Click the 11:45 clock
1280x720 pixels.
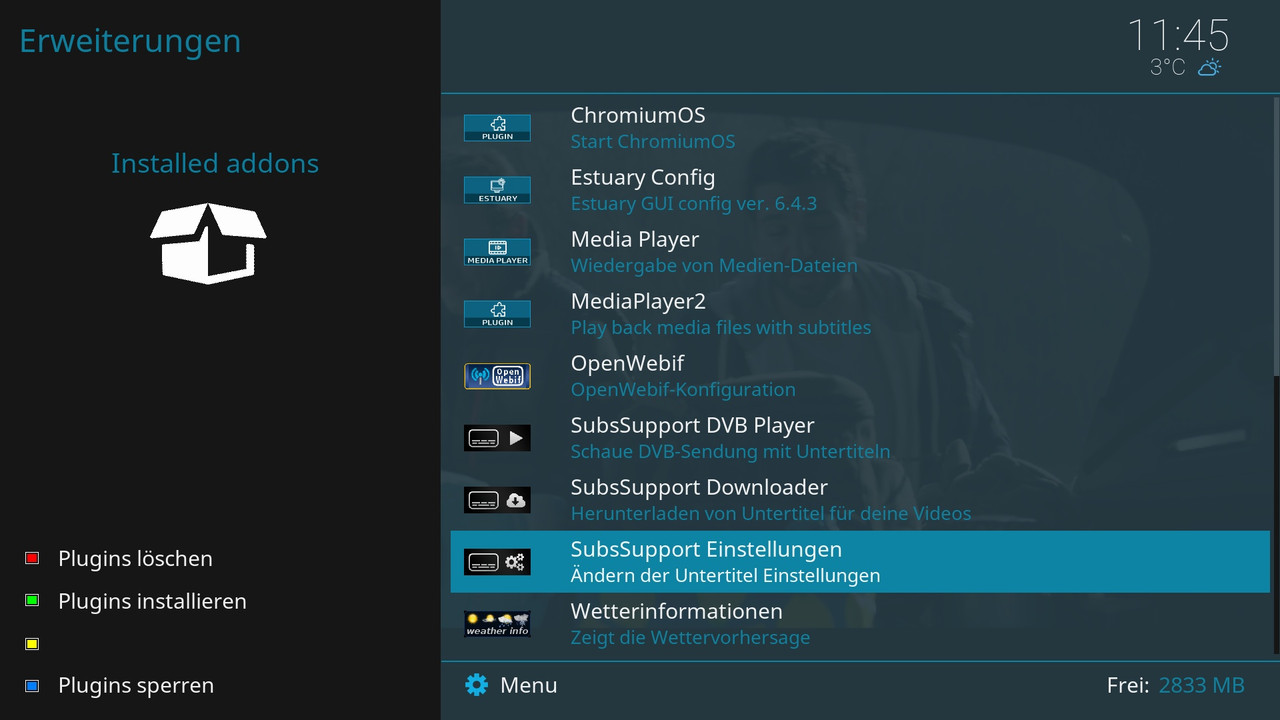point(1179,36)
